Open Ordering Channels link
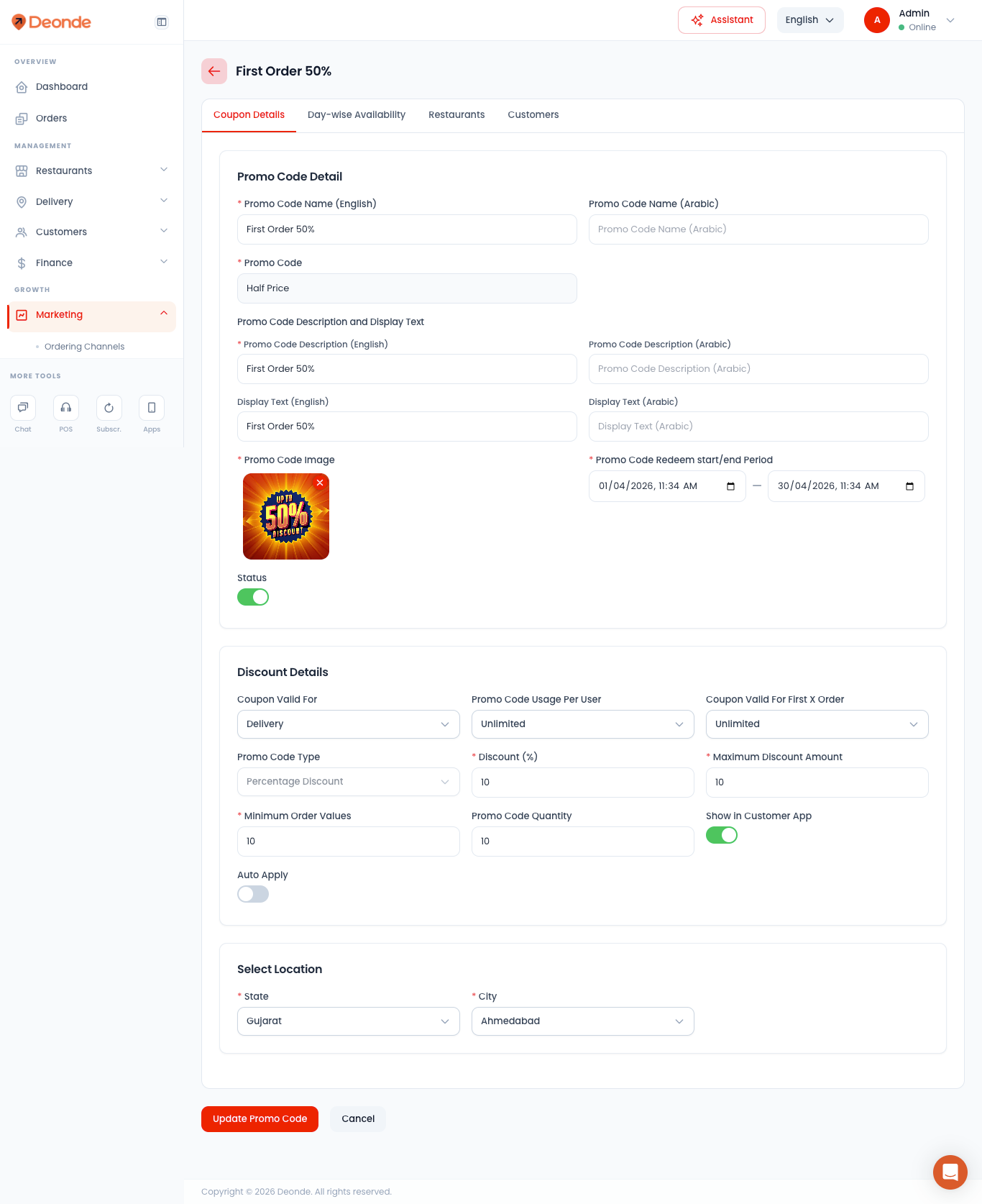This screenshot has width=982, height=1204. pyautogui.click(x=84, y=347)
